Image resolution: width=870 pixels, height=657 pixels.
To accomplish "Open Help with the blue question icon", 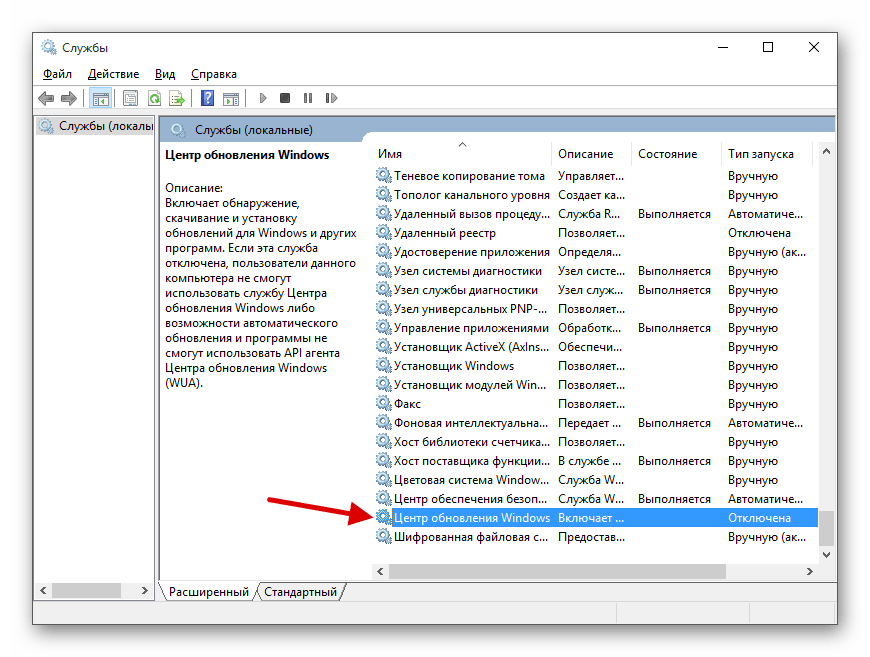I will 207,98.
